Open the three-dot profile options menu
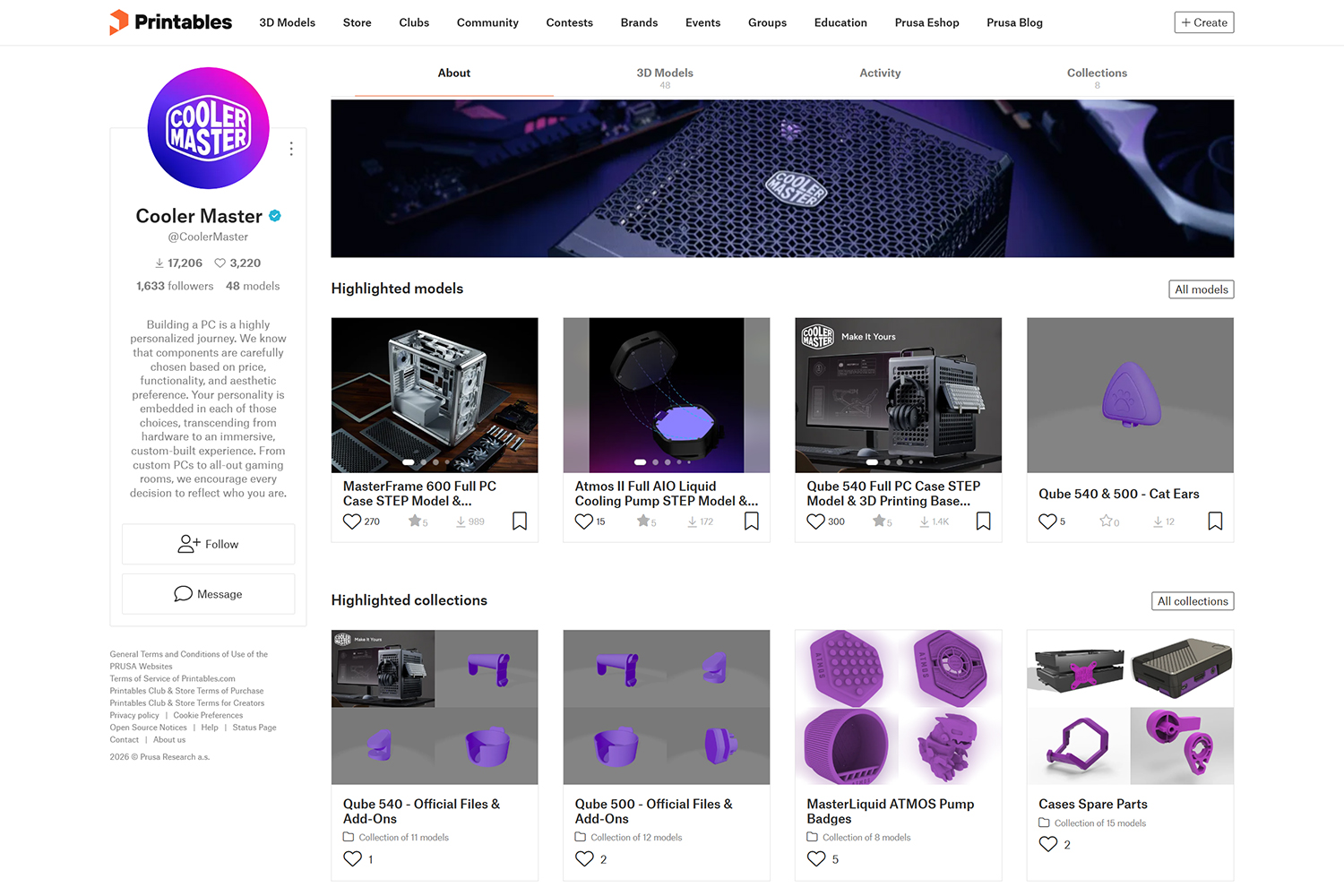 291,148
